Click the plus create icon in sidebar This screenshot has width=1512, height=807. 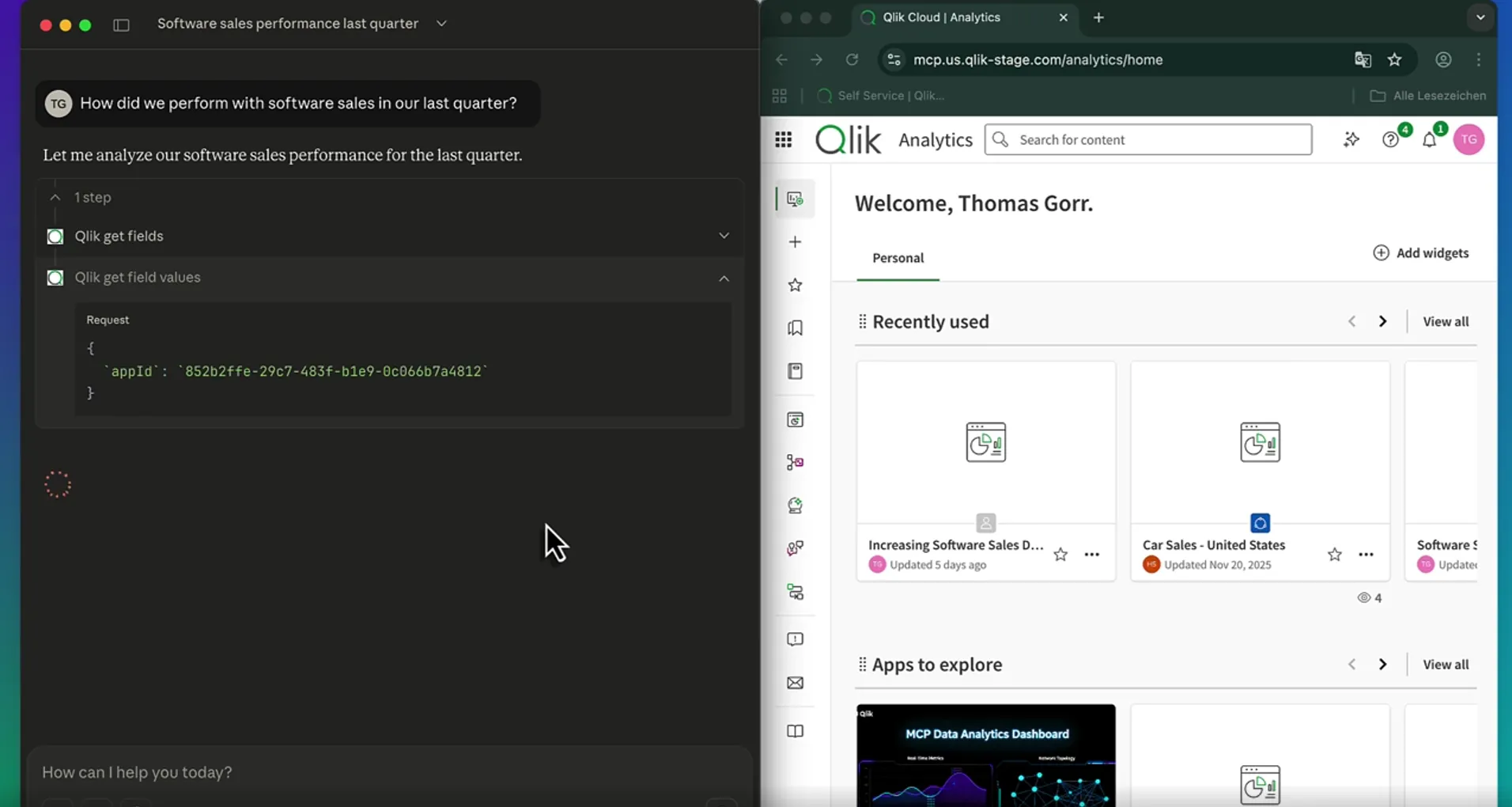pyautogui.click(x=796, y=242)
